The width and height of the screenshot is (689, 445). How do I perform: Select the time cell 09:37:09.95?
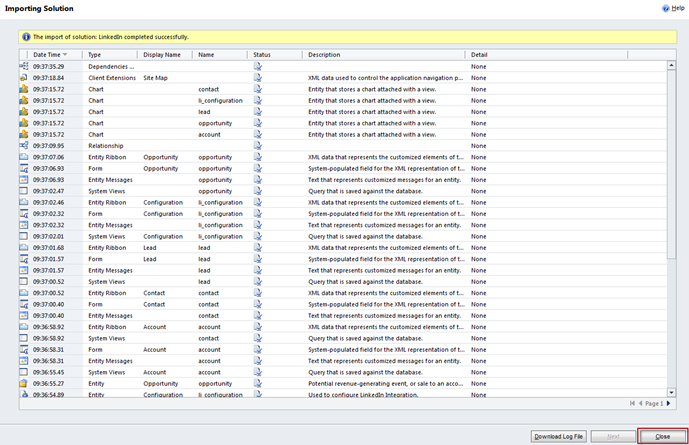48,146
